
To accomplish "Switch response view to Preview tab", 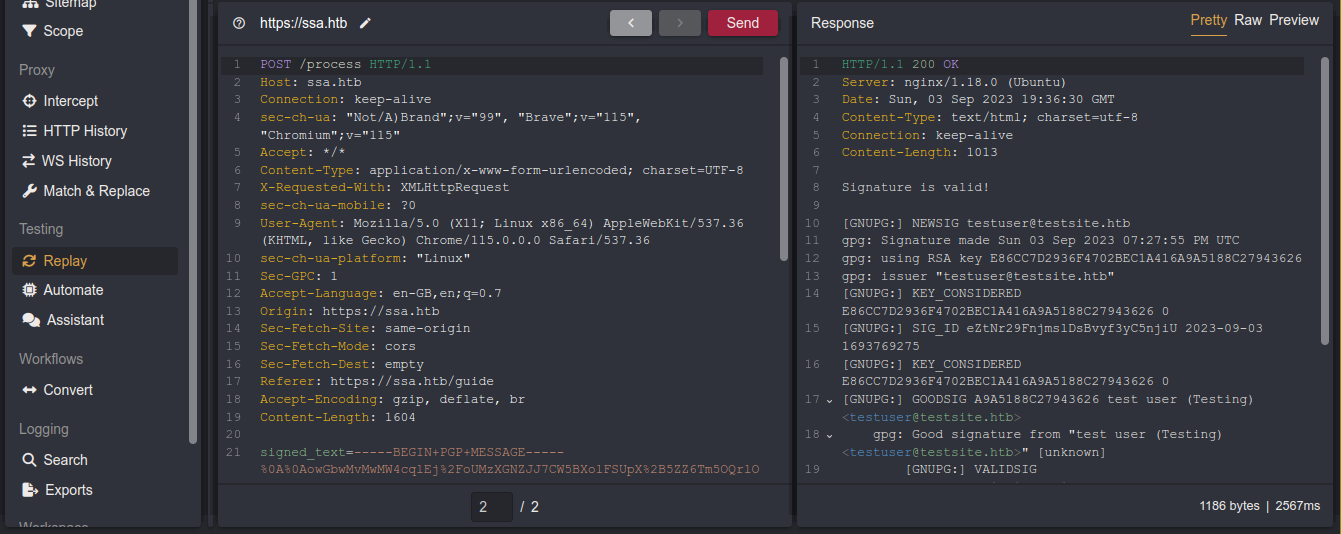I will [1294, 20].
